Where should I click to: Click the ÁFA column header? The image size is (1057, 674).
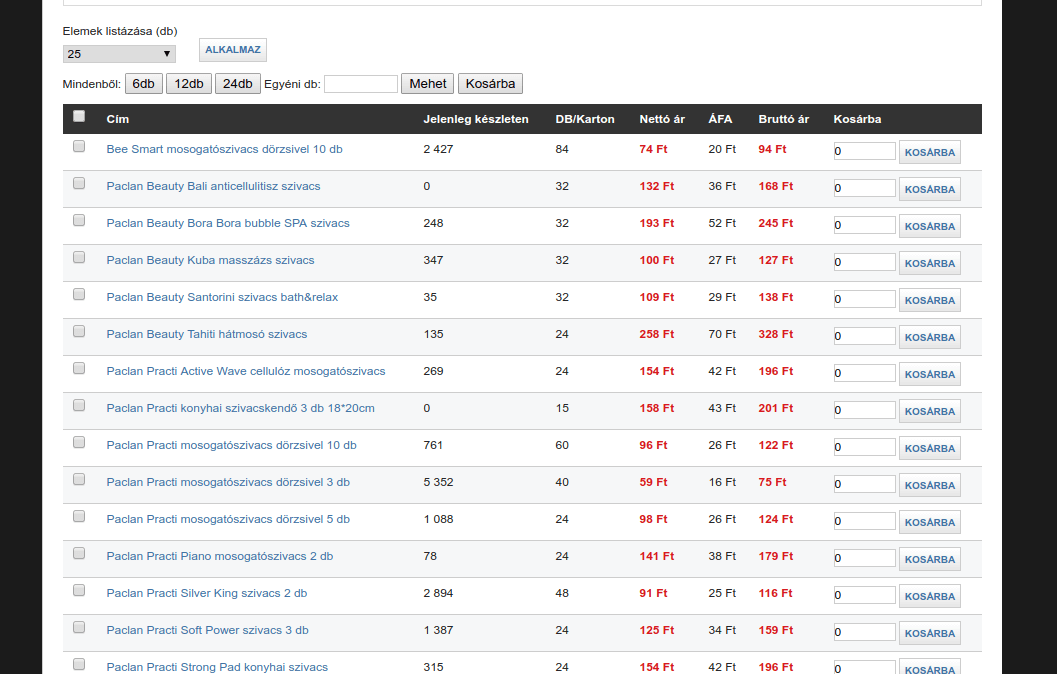(720, 119)
